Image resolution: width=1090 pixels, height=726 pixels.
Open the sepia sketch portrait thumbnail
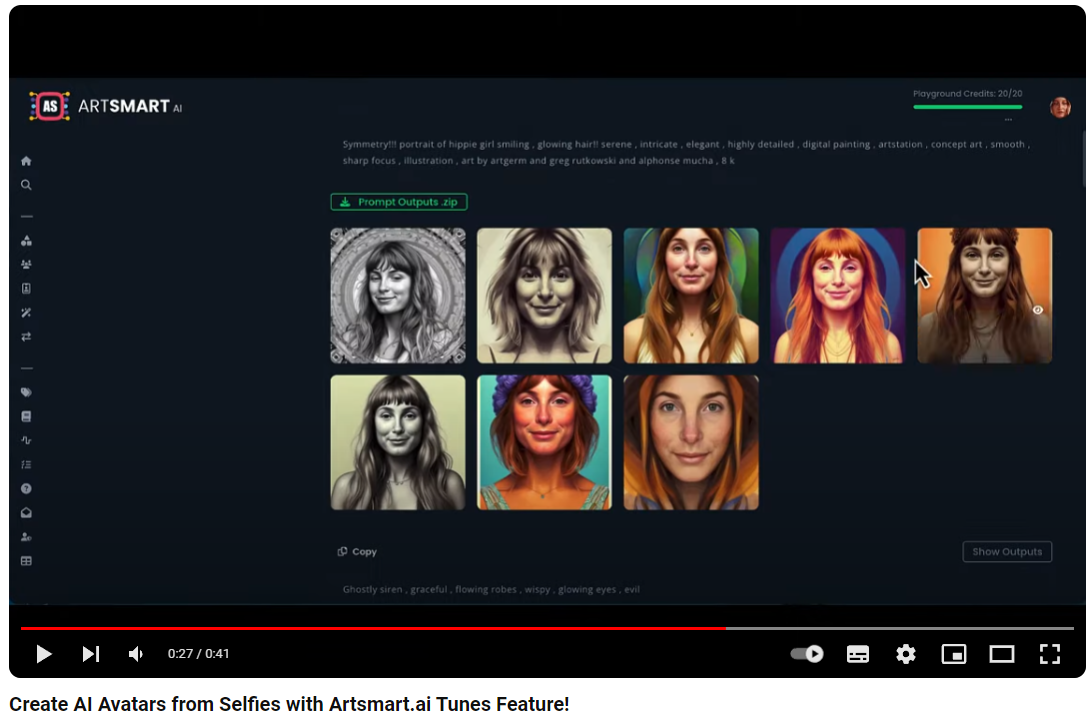point(544,296)
